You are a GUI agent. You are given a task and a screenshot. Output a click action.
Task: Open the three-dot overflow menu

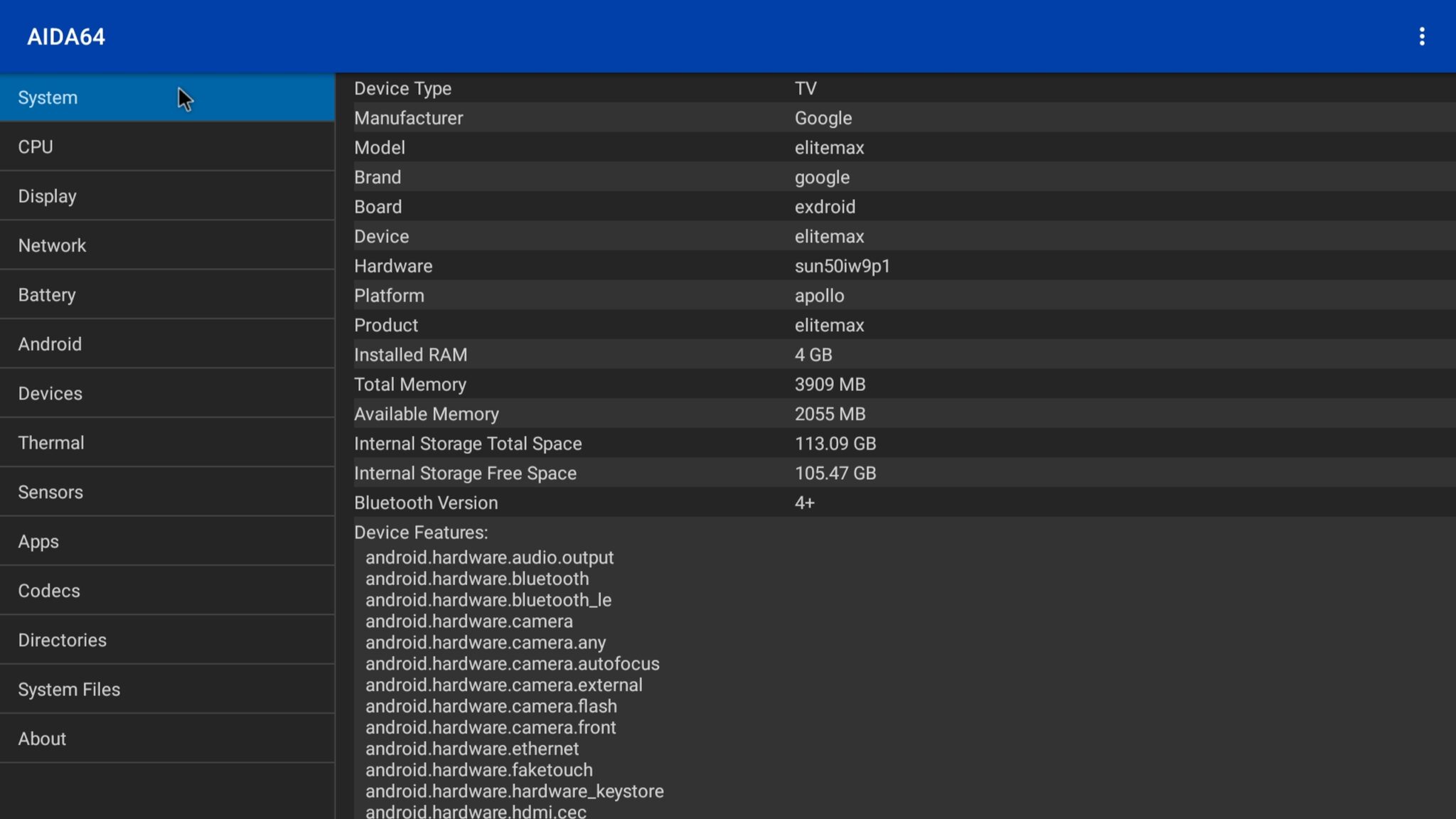(1422, 36)
